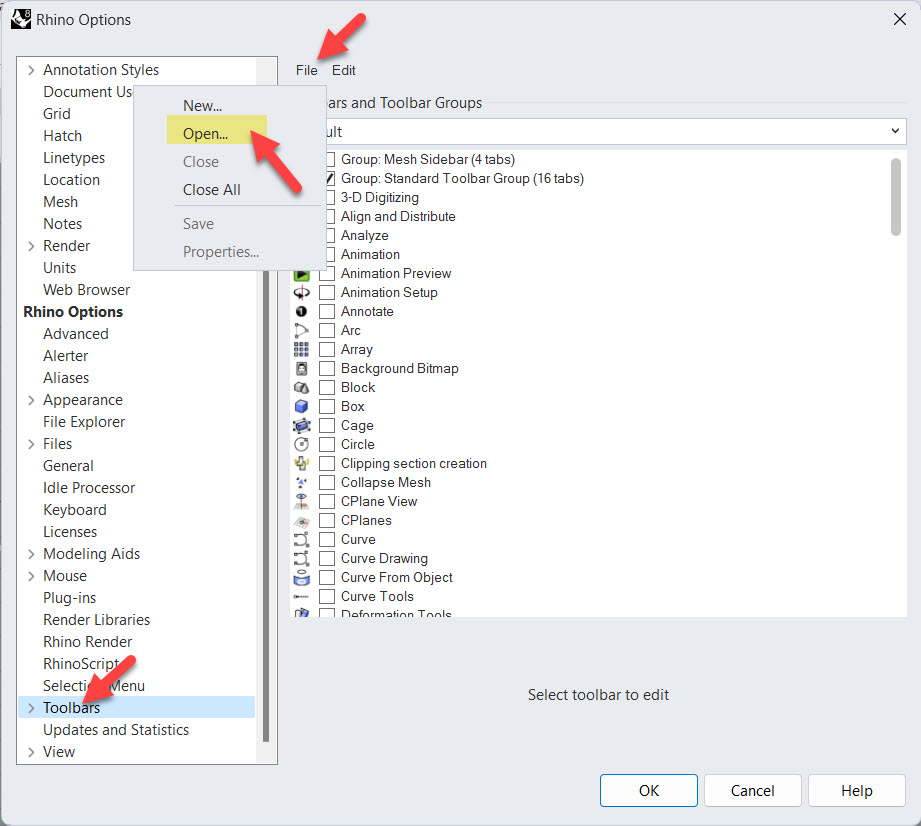Click the green Animation Preview toolbar icon
Image resolution: width=921 pixels, height=826 pixels.
[301, 274]
